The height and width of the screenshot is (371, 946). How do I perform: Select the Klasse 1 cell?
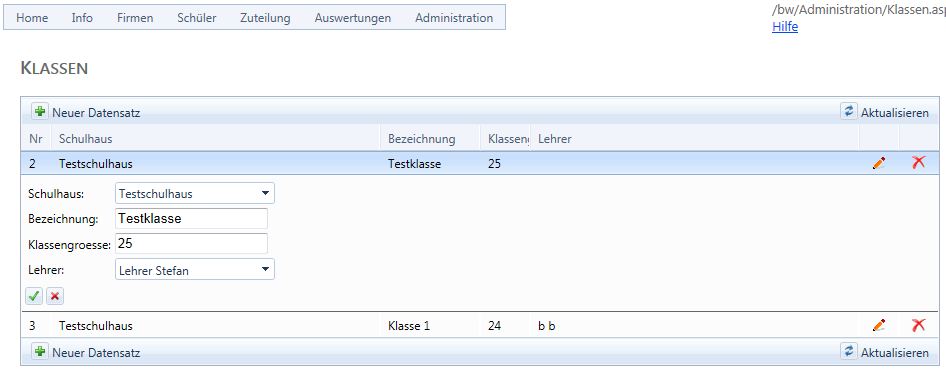tap(409, 326)
